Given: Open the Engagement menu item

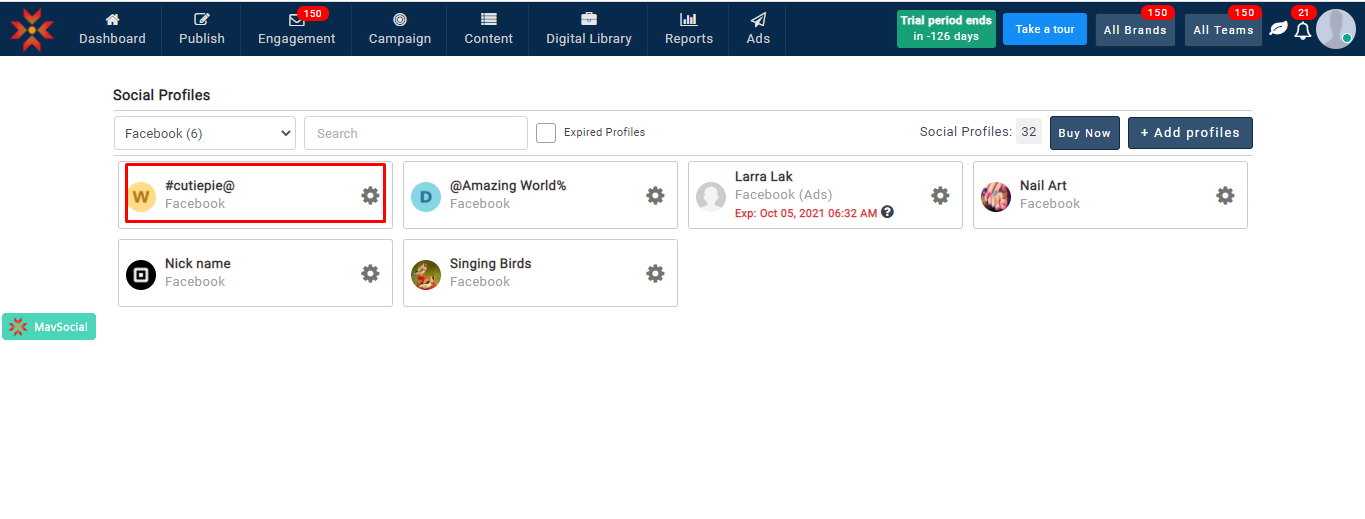Looking at the screenshot, I should tap(296, 29).
